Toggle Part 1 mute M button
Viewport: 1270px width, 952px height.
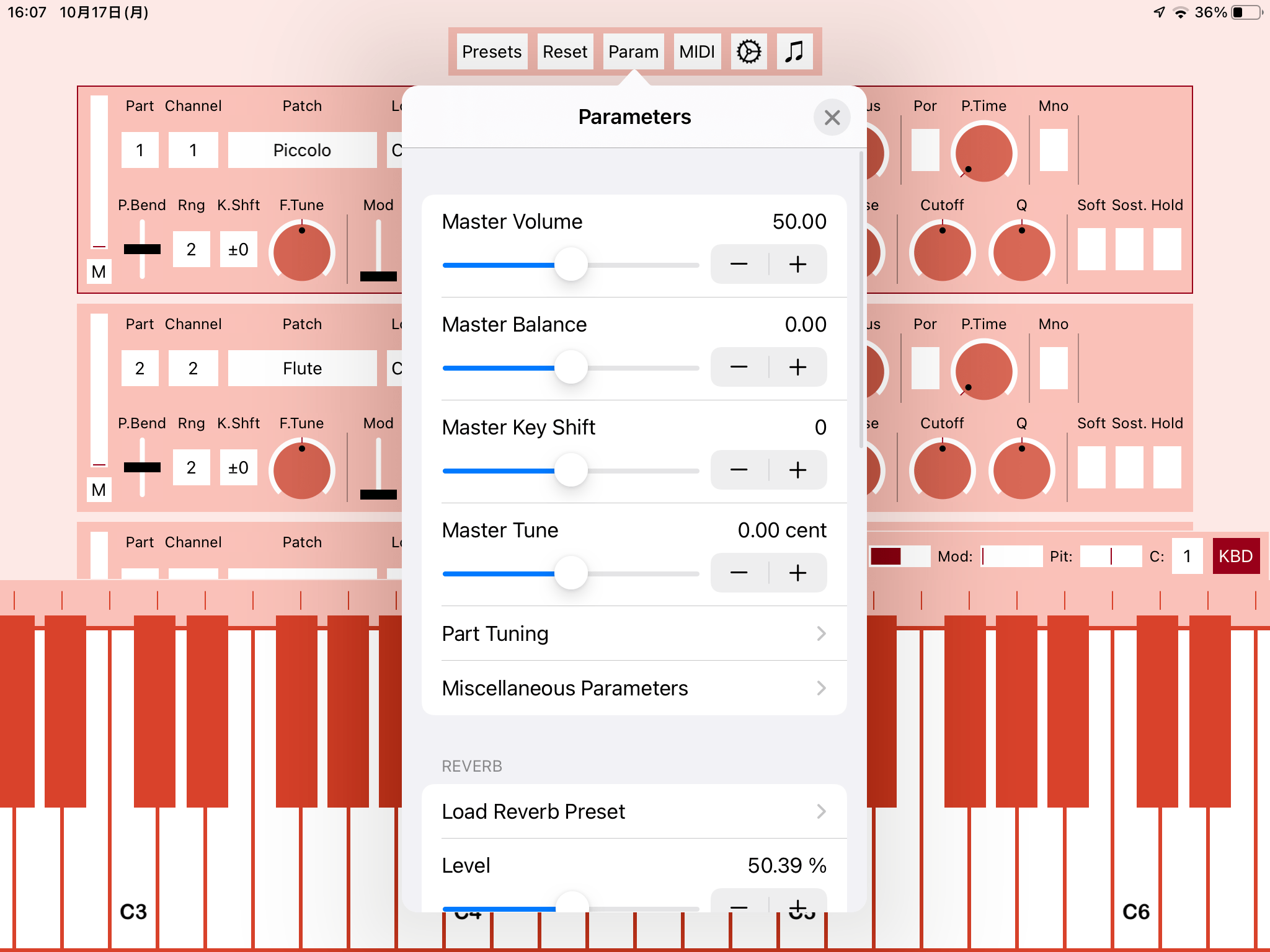click(x=99, y=271)
